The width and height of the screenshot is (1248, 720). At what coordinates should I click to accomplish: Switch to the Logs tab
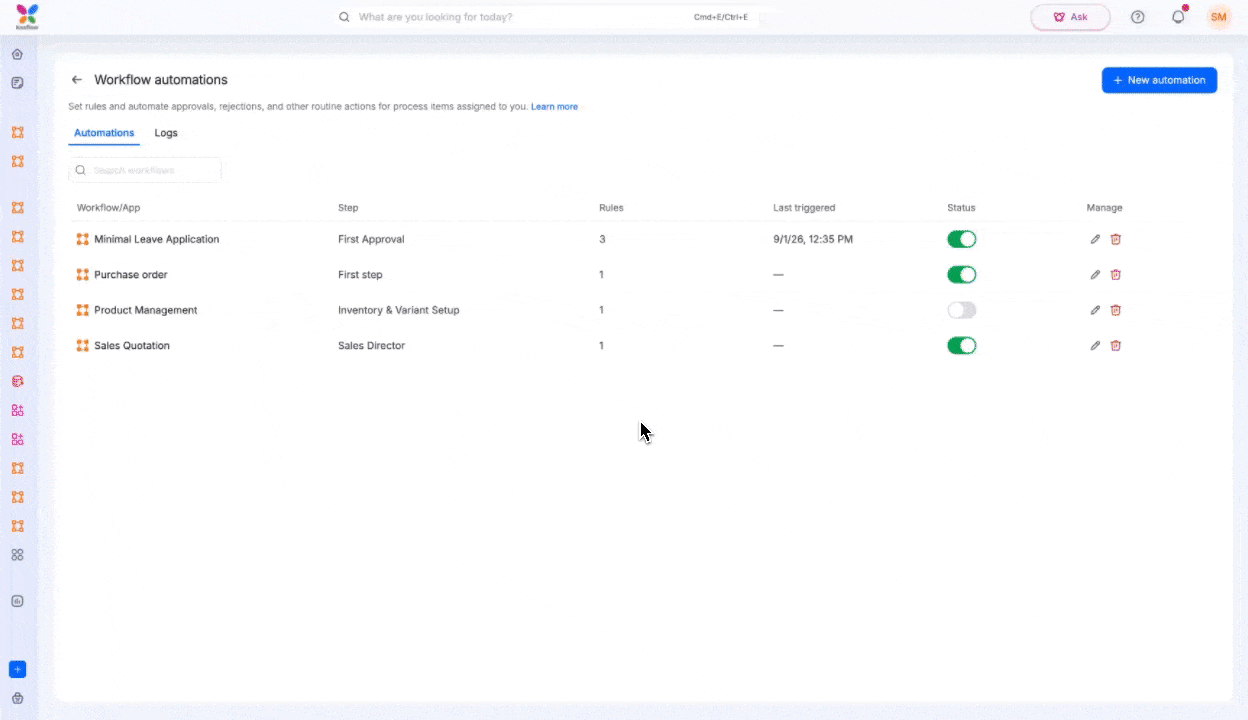166,133
